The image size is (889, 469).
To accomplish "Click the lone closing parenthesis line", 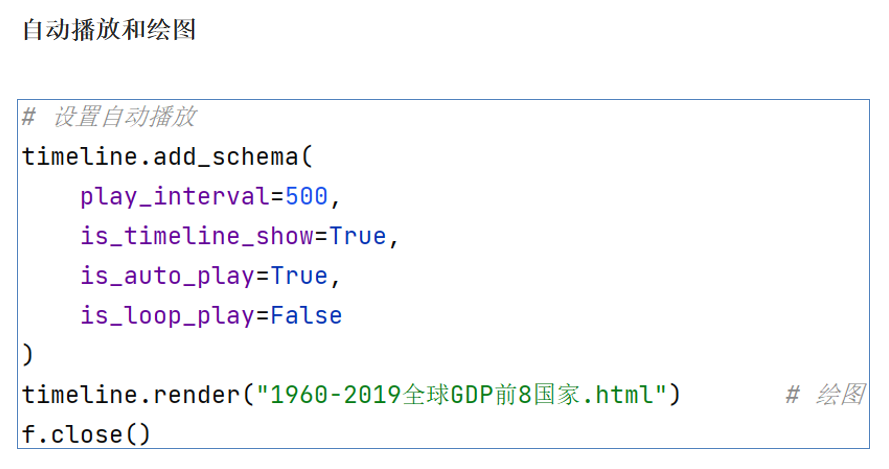I will pyautogui.click(x=28, y=355).
